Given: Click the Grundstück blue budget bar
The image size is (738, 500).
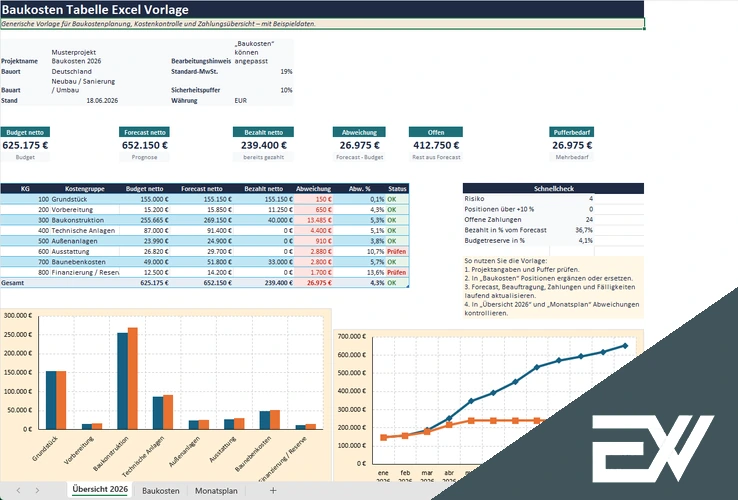Looking at the screenshot, I should coord(51,400).
